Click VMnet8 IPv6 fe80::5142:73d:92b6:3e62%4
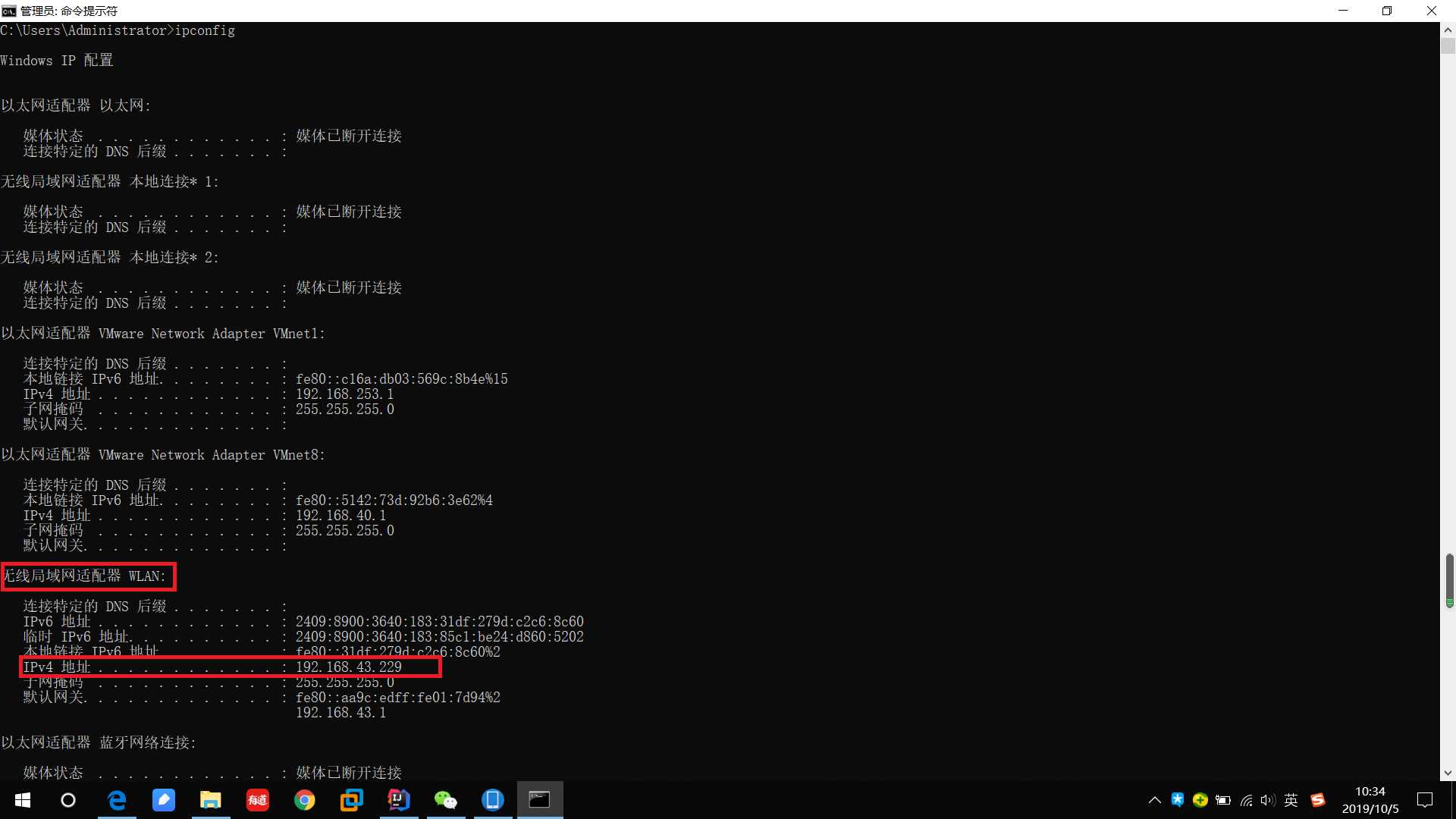 pos(394,500)
